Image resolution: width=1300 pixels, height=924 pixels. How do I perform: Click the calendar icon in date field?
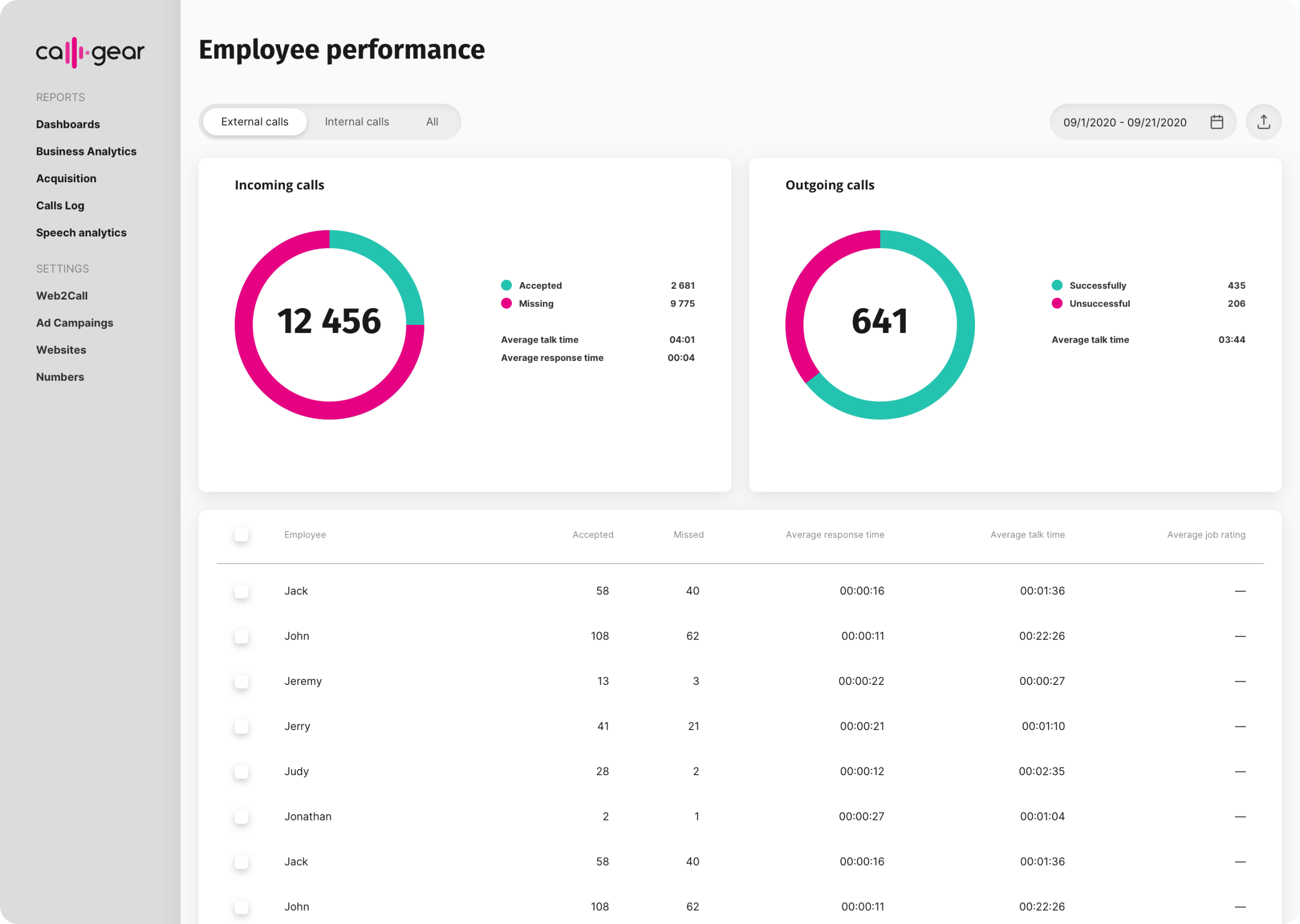[x=1216, y=122]
